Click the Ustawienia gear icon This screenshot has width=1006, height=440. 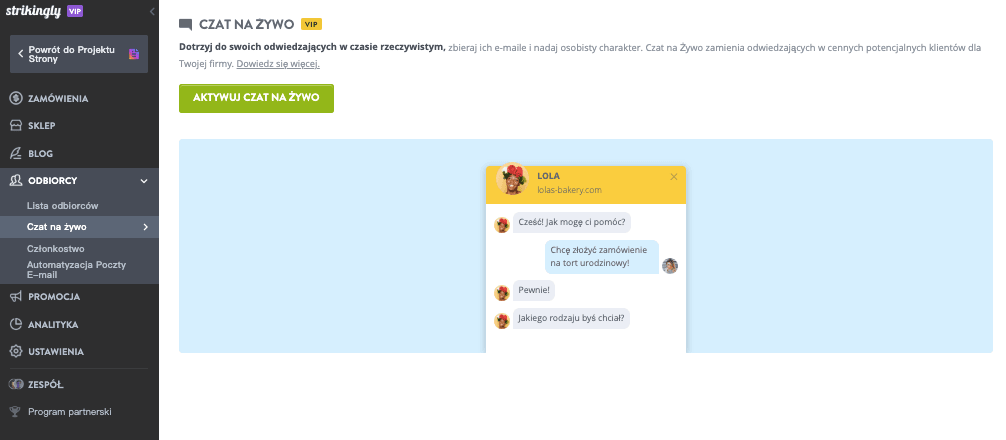click(x=16, y=351)
